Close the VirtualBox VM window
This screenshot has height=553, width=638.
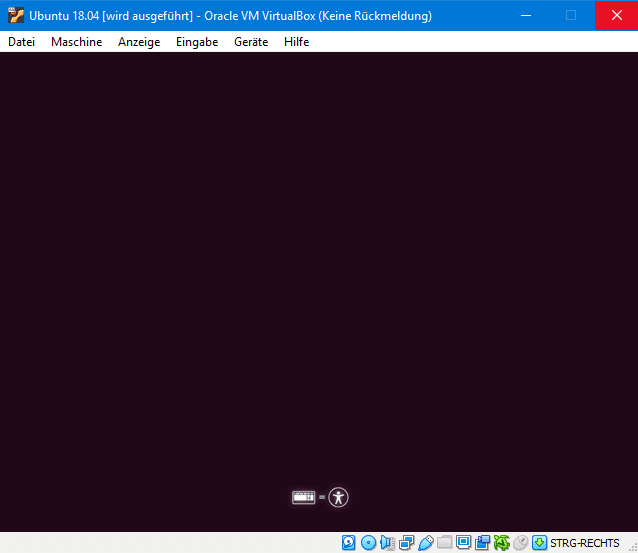pos(616,15)
